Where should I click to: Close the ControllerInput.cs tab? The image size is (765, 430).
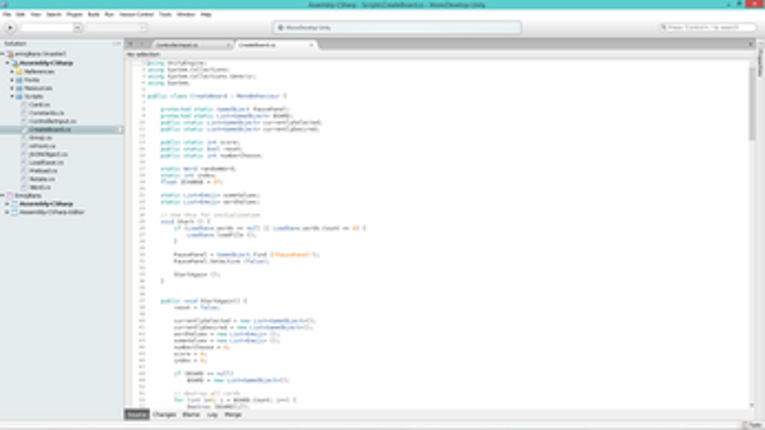pyautogui.click(x=228, y=45)
